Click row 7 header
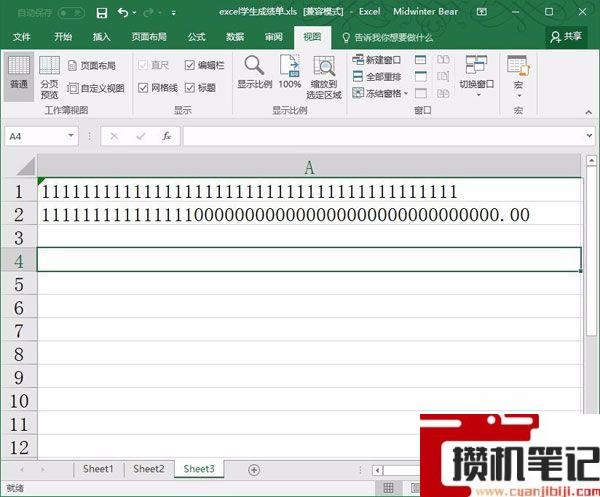The width and height of the screenshot is (600, 497). tap(19, 331)
